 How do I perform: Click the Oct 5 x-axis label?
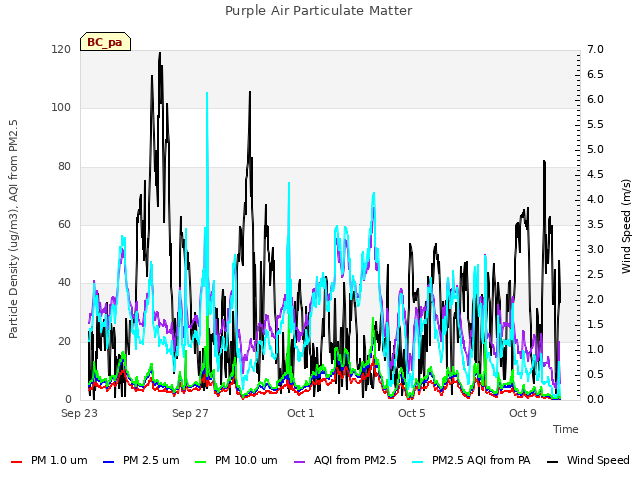(x=412, y=413)
